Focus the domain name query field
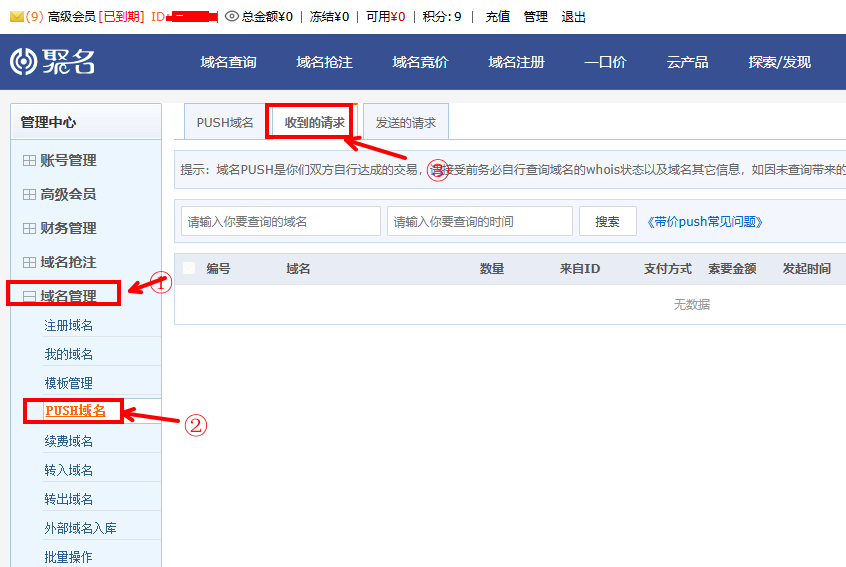This screenshot has width=846, height=567. 281,221
